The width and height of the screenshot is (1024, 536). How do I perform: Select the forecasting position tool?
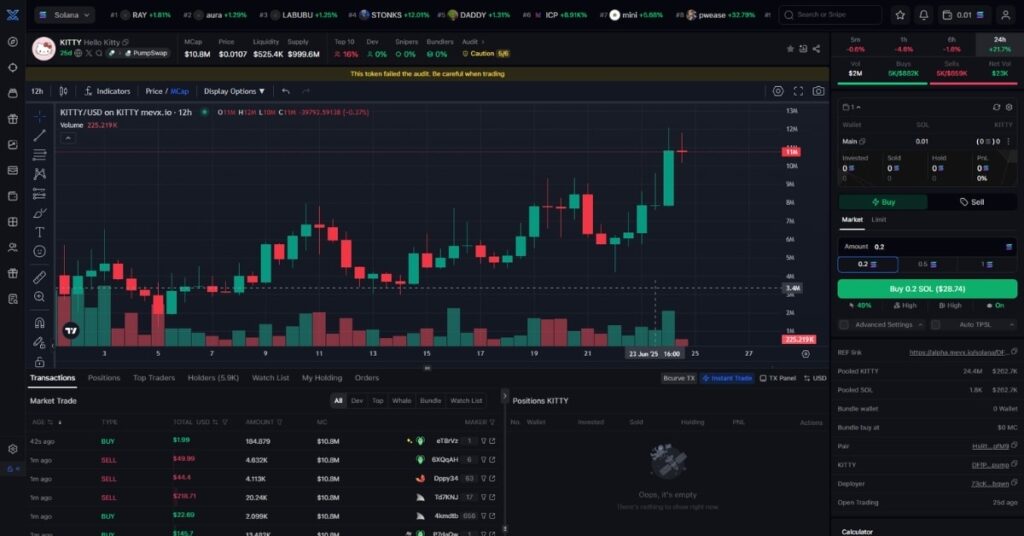(x=40, y=193)
